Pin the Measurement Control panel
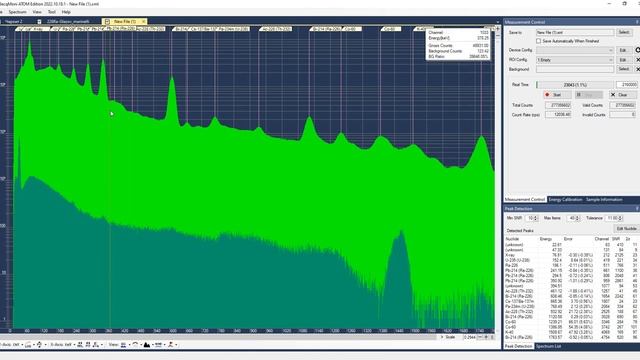 [637, 22]
